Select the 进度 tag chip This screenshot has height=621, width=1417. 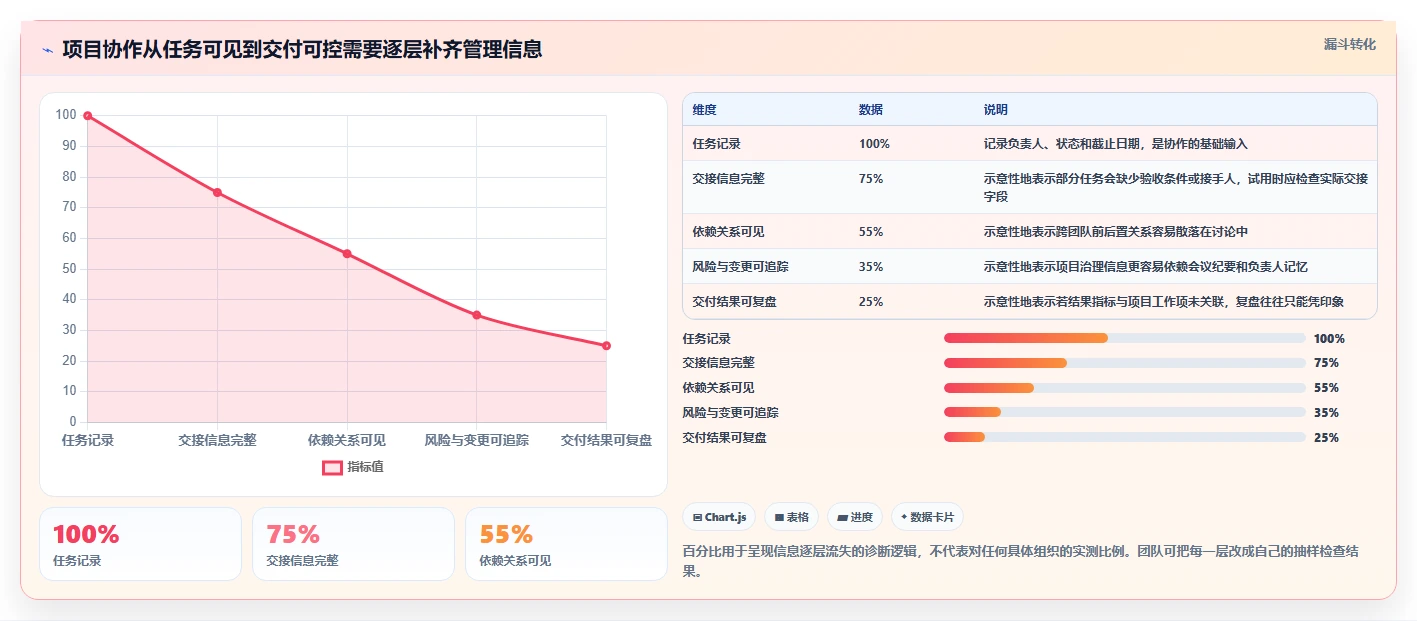(855, 517)
